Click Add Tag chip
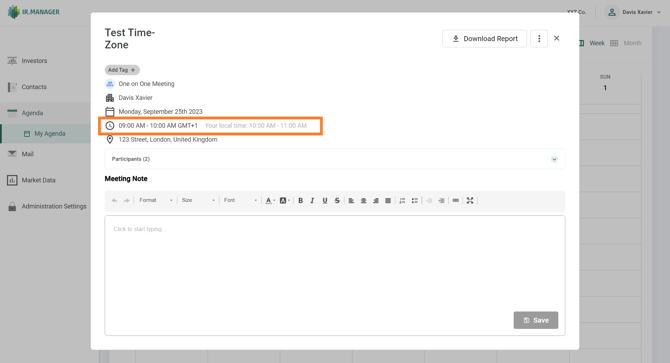 [x=122, y=70]
